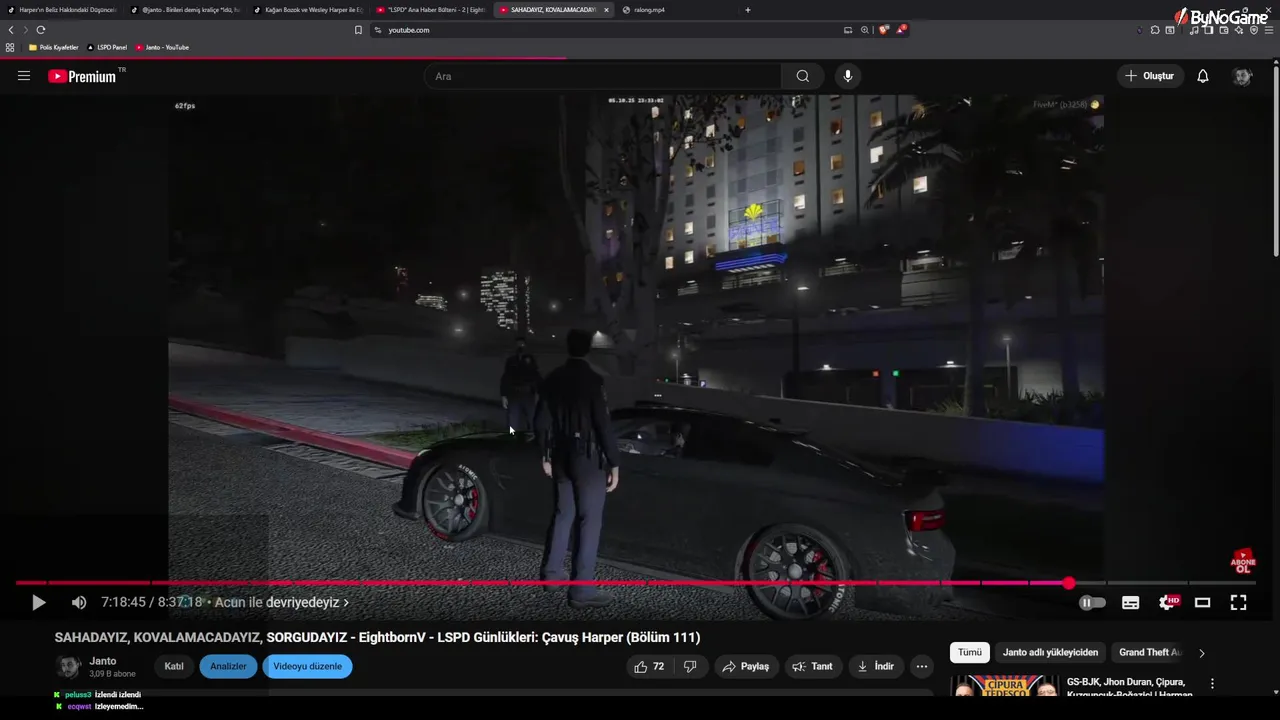The height and width of the screenshot is (720, 1280).
Task: Open the Janto channel name link
Action: pos(103,661)
